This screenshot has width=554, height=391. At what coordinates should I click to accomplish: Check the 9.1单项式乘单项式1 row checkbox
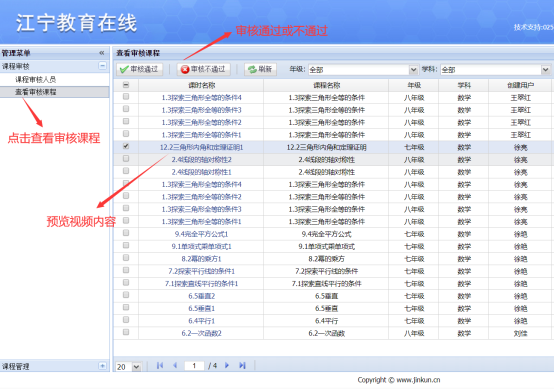click(126, 245)
